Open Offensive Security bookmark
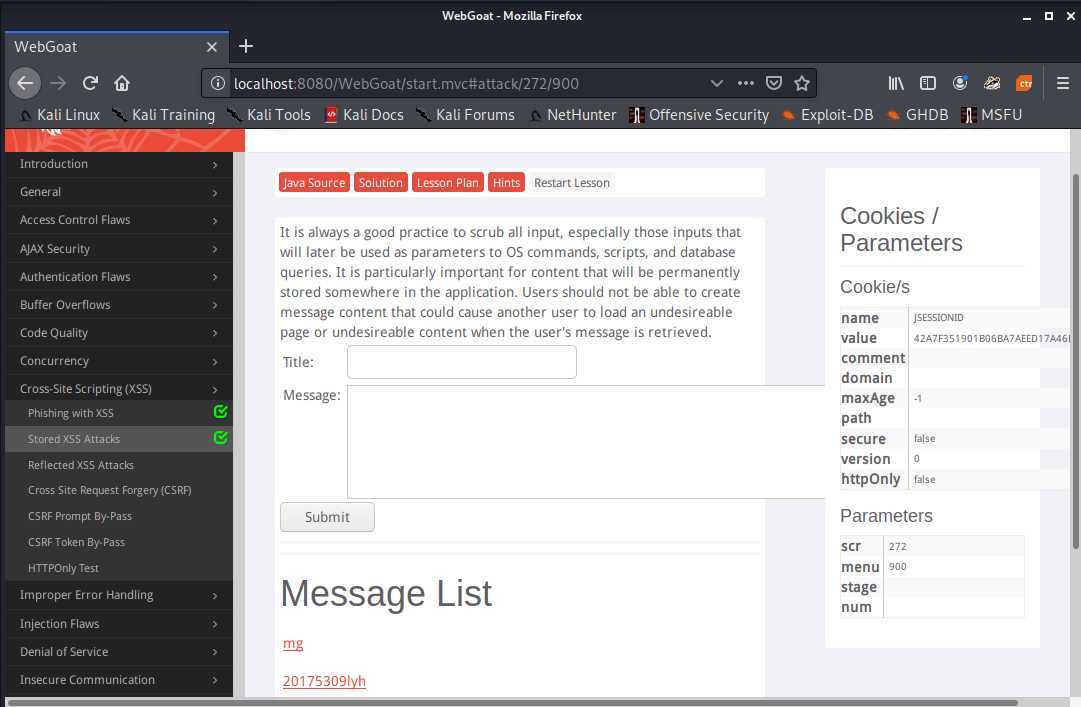The width and height of the screenshot is (1081, 707). (699, 115)
